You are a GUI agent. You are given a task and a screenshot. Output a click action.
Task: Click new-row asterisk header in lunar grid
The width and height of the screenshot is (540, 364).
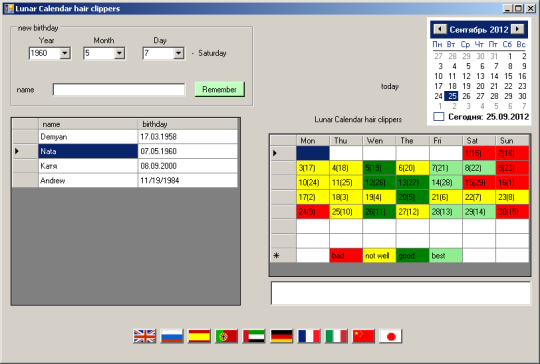(283, 256)
